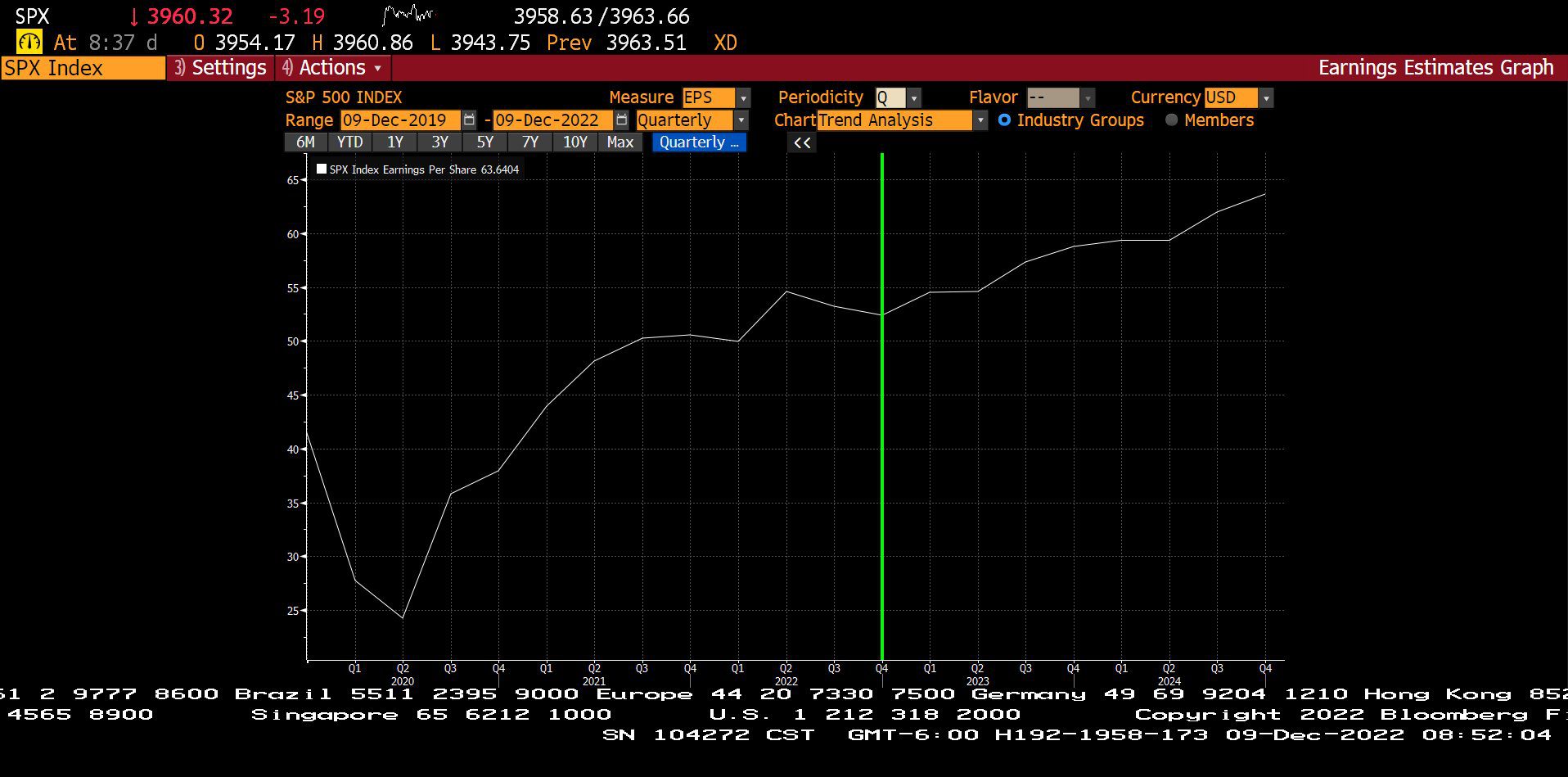
Task: Open the Periodicity Q dropdown
Action: coord(914,98)
